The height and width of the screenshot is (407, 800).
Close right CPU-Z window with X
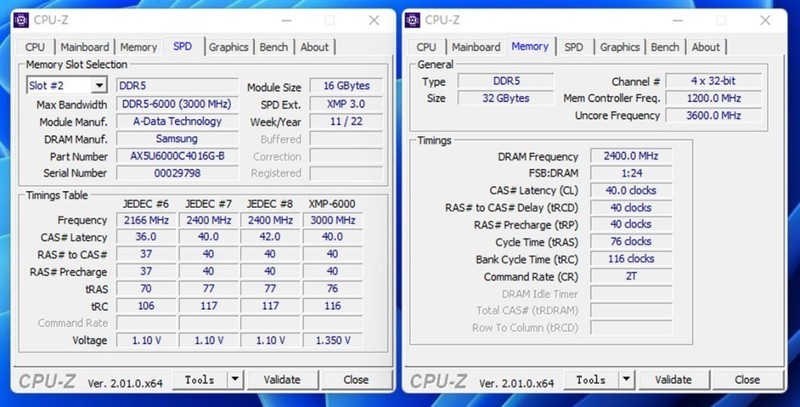coord(765,20)
